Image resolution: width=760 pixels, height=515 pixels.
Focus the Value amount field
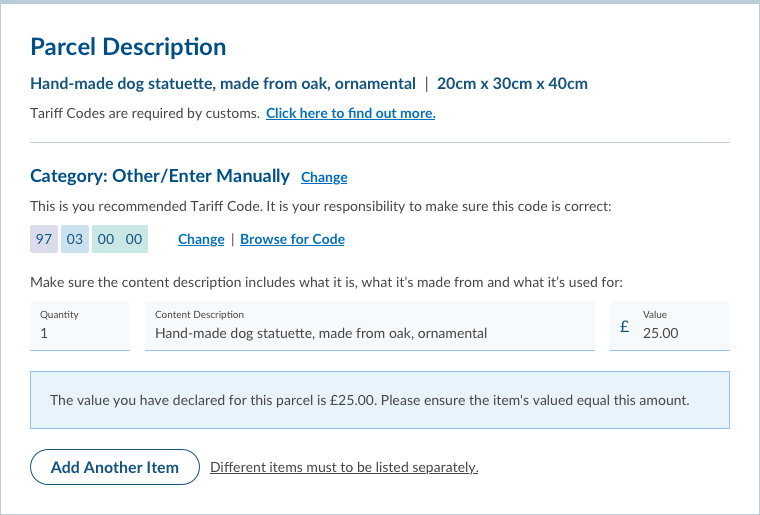682,332
